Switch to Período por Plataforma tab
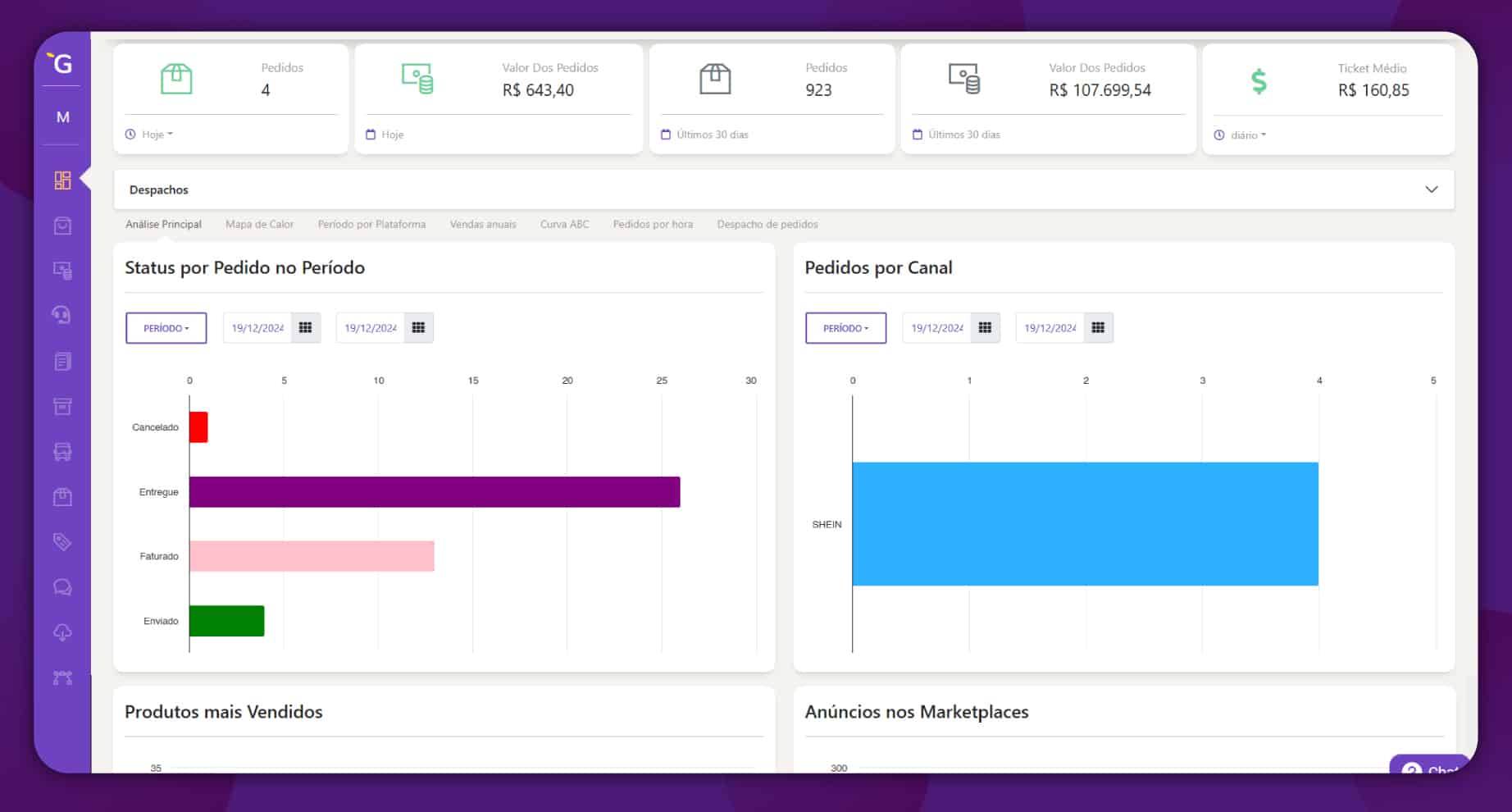1512x812 pixels. 371,224
